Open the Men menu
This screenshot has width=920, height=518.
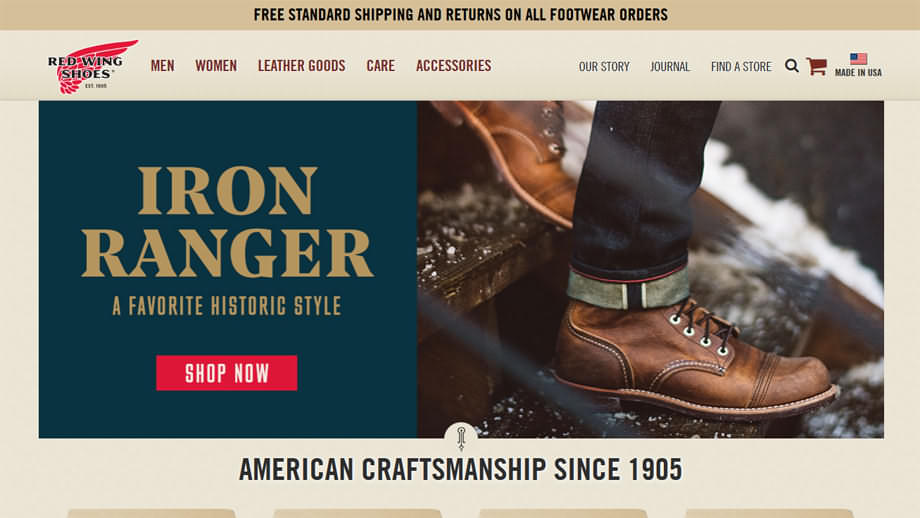tap(163, 66)
